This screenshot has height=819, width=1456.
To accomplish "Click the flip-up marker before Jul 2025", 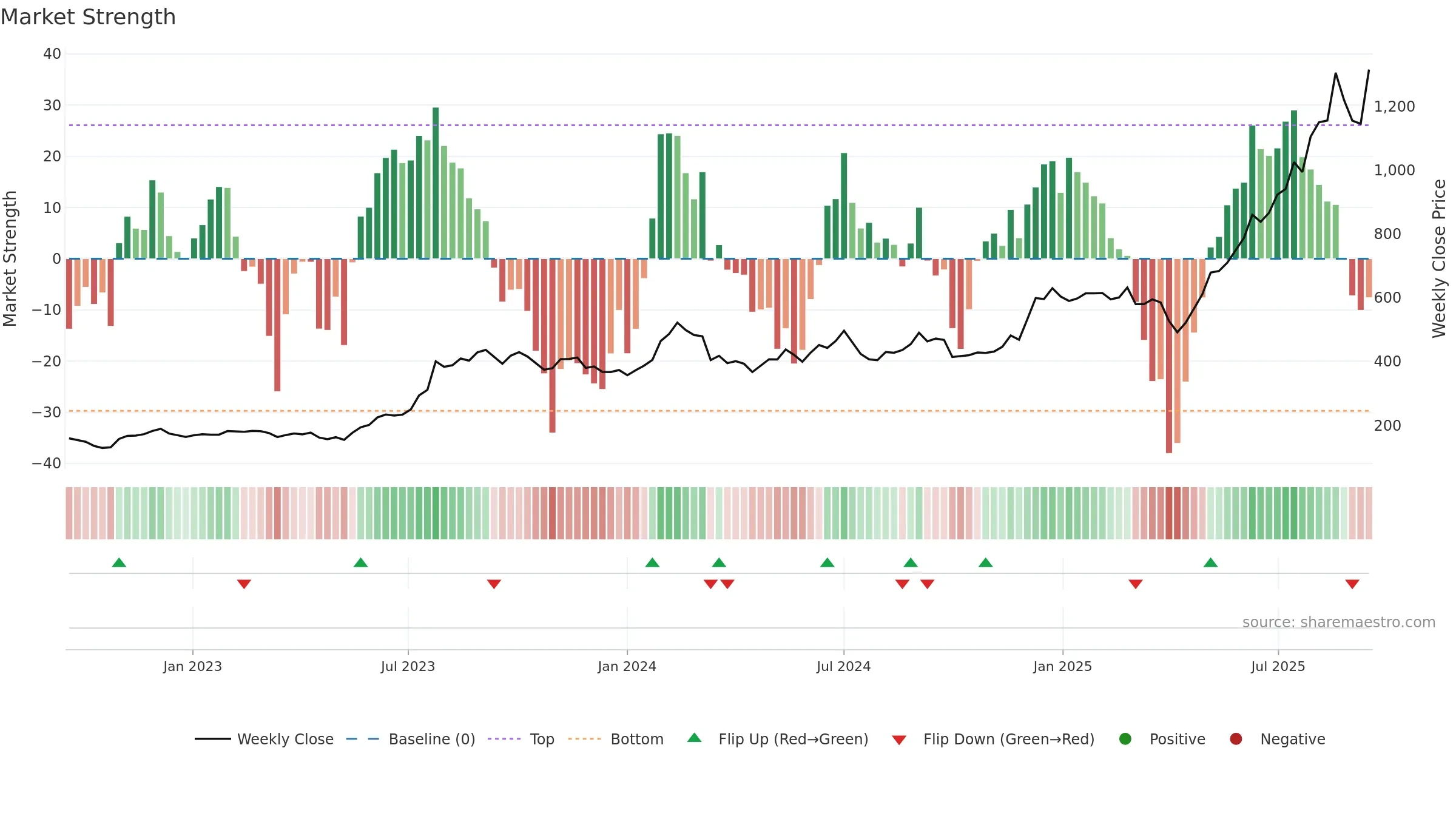I will (1211, 563).
